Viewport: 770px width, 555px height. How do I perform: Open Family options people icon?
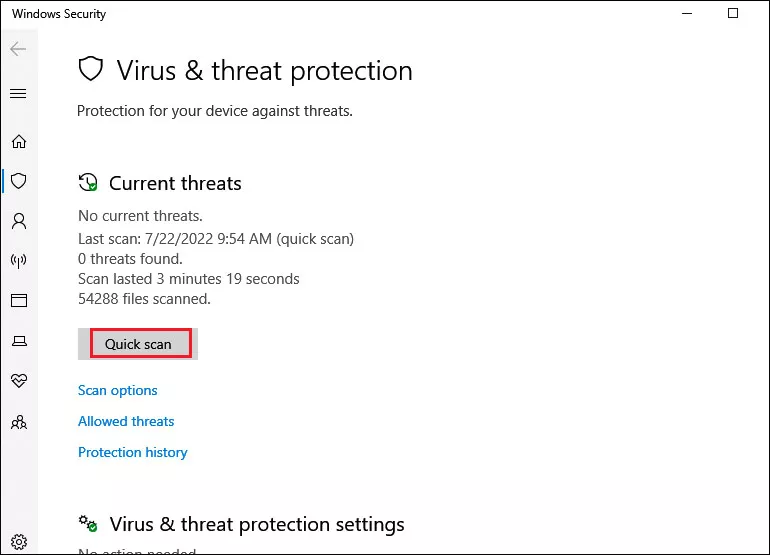click(19, 422)
